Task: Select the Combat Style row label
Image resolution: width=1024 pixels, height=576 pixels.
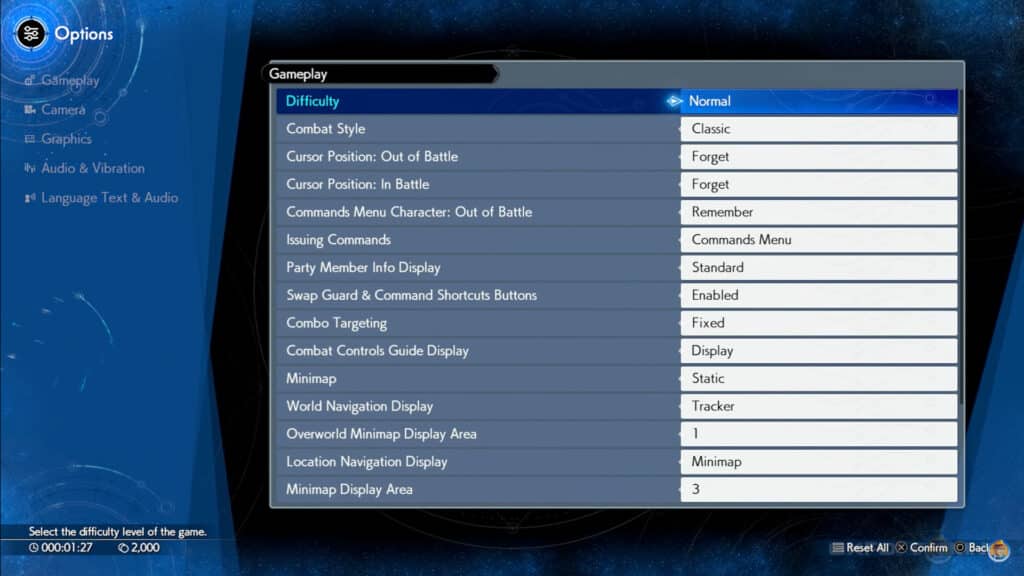Action: (325, 129)
